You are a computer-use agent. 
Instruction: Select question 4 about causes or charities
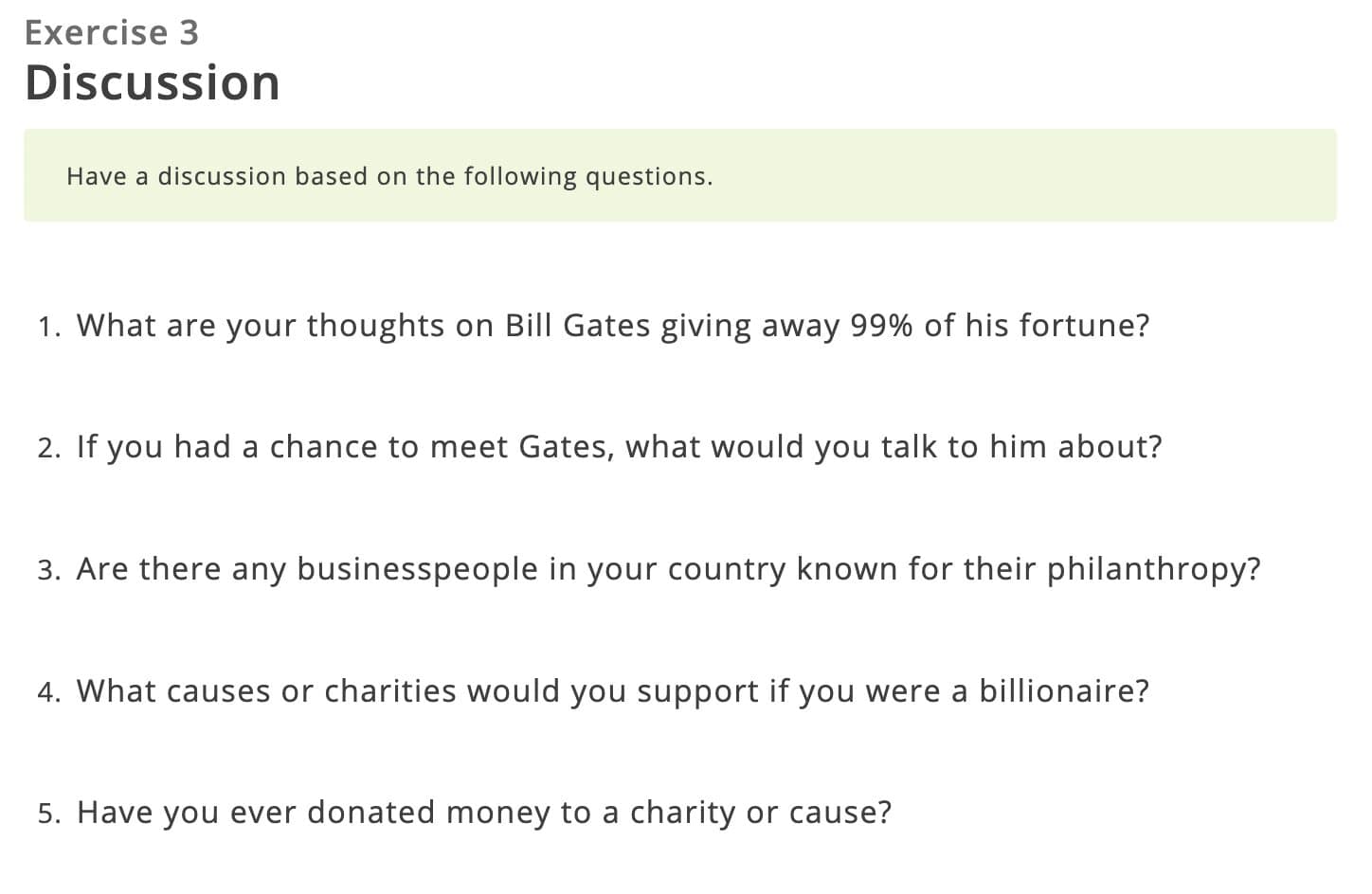pyautogui.click(x=612, y=691)
